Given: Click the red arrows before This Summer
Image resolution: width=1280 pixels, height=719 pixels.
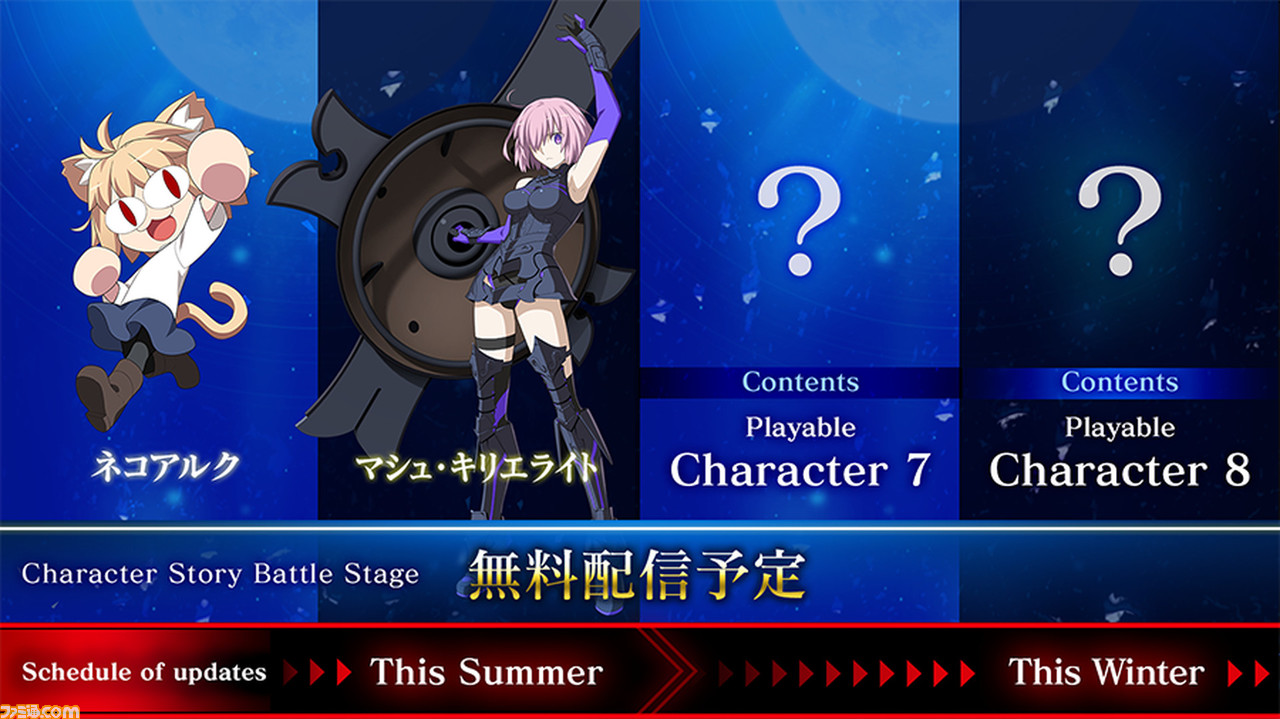Looking at the screenshot, I should [320, 672].
